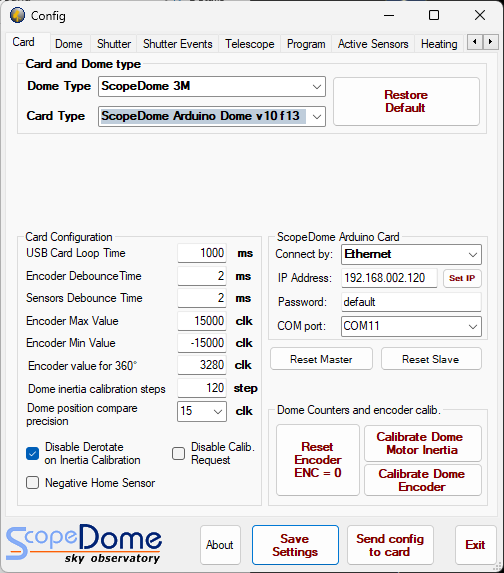
Task: Click the Restore Default button
Action: pos(406,102)
